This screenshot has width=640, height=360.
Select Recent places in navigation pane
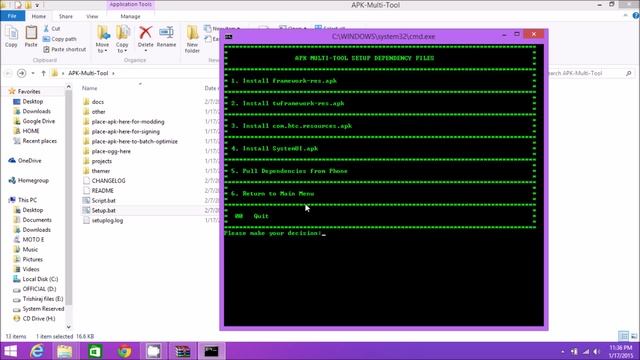[40, 141]
